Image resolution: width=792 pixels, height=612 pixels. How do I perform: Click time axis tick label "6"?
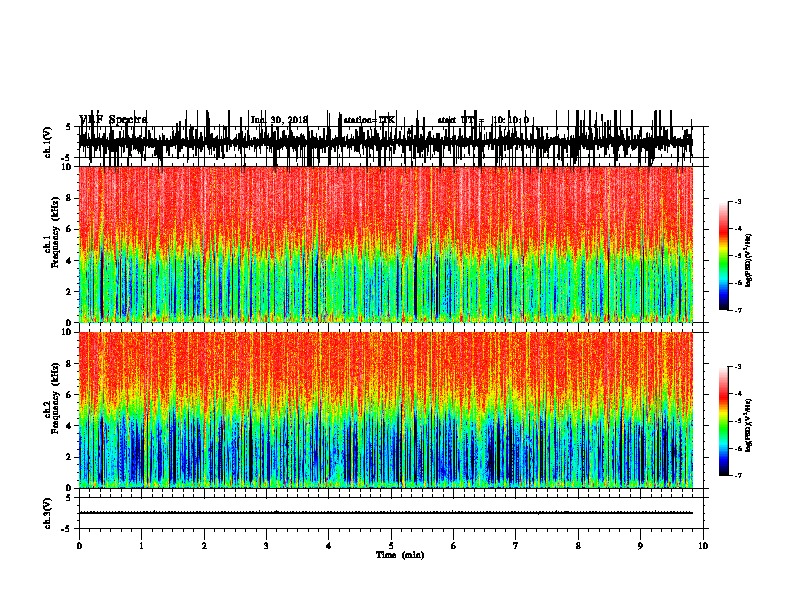(x=453, y=546)
